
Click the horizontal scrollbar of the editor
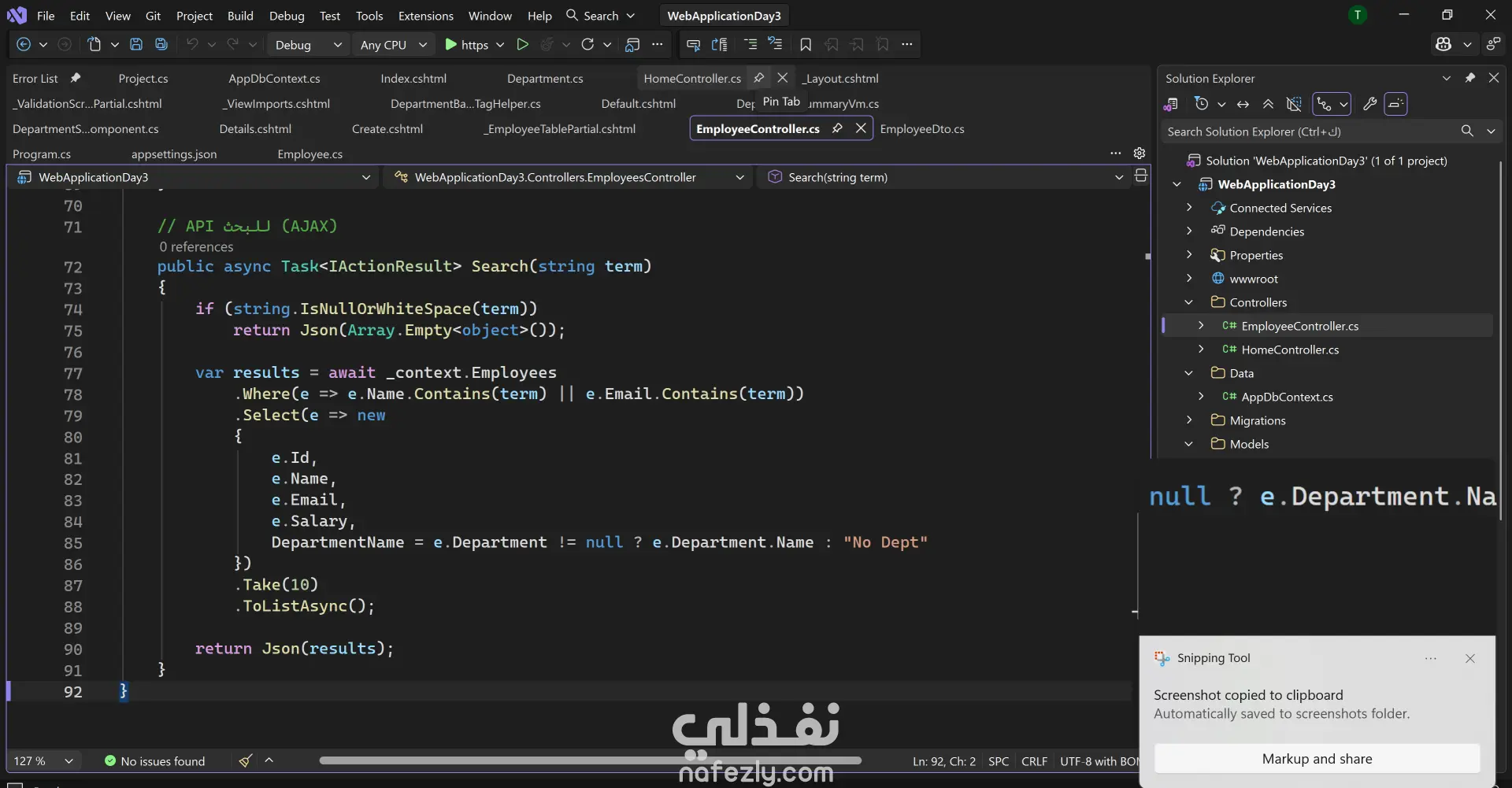590,760
